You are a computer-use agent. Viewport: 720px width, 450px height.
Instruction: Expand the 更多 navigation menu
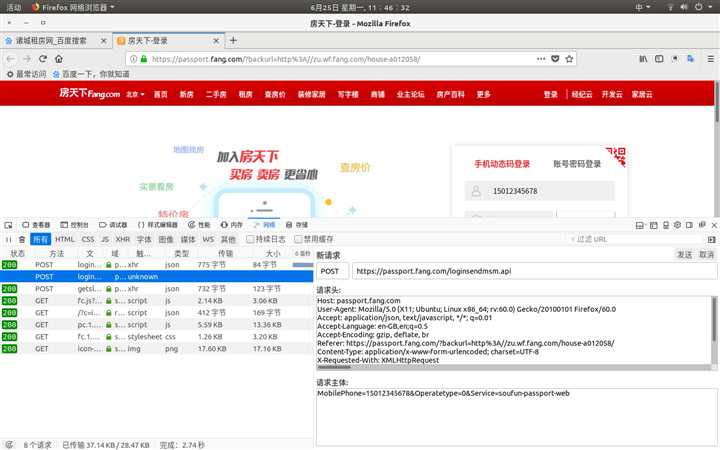pyautogui.click(x=484, y=94)
